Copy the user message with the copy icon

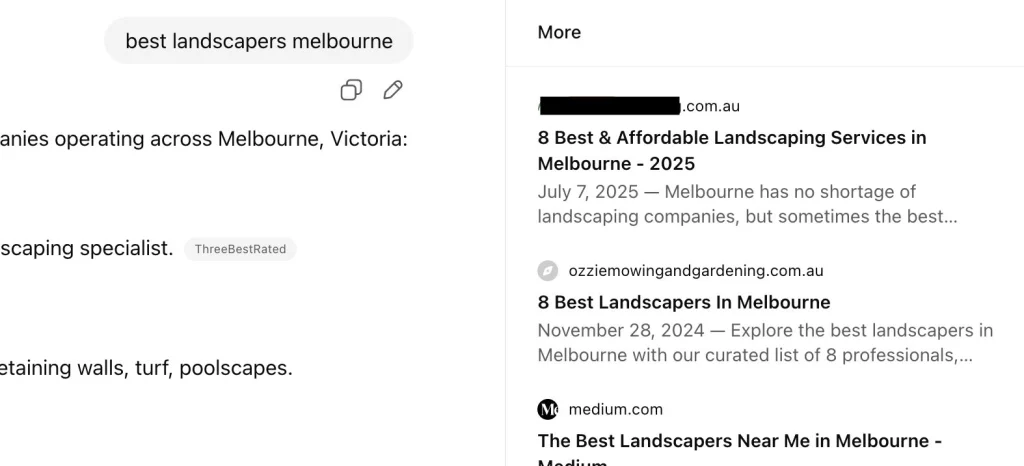[351, 91]
